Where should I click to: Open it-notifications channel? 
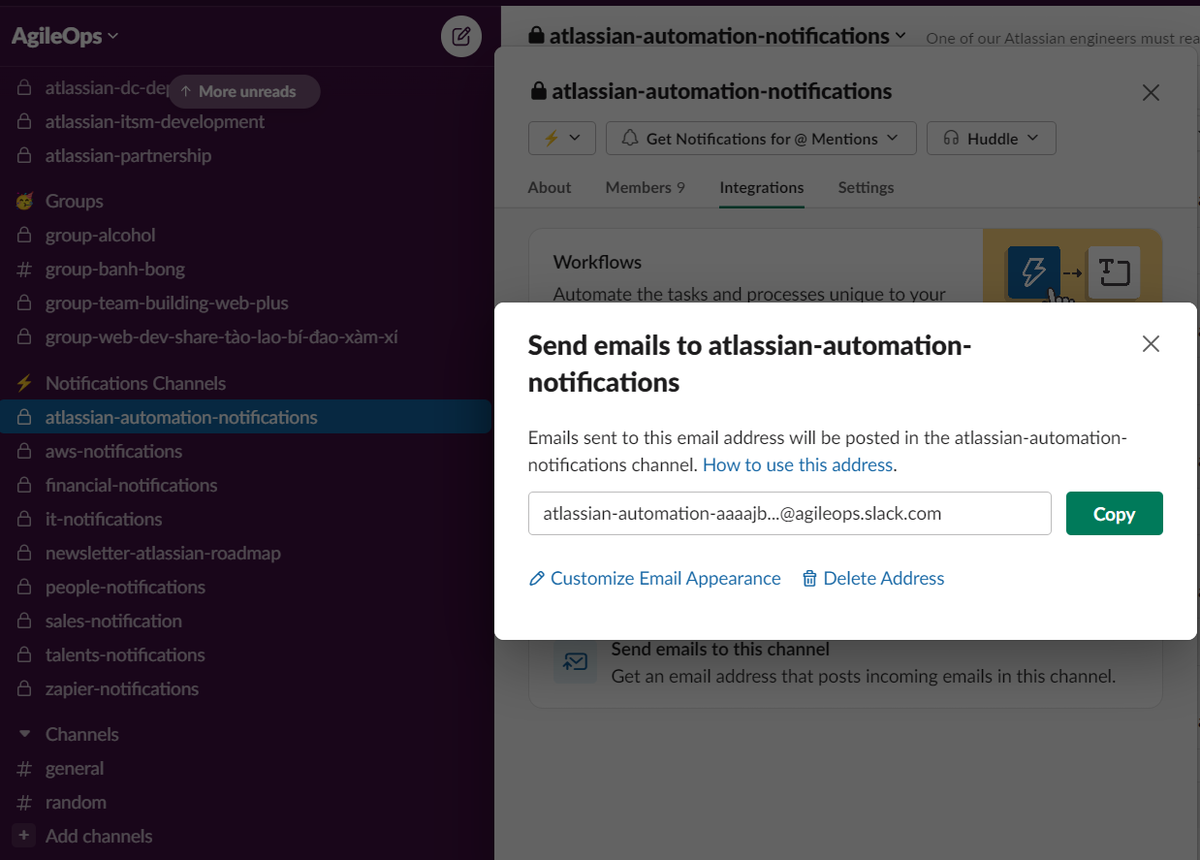245,519
